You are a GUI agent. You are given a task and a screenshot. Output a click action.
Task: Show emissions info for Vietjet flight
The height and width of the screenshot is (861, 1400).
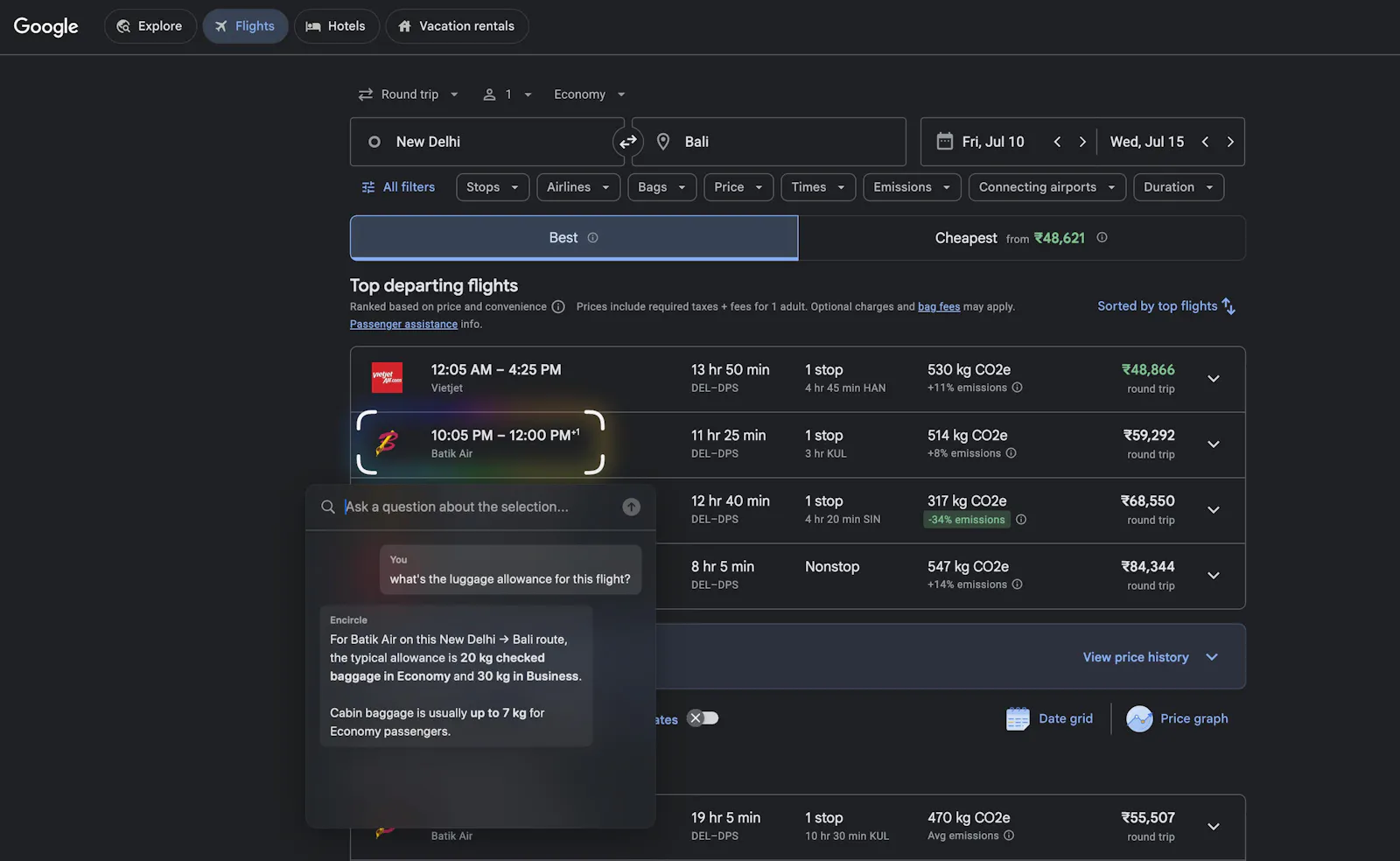[1017, 388]
